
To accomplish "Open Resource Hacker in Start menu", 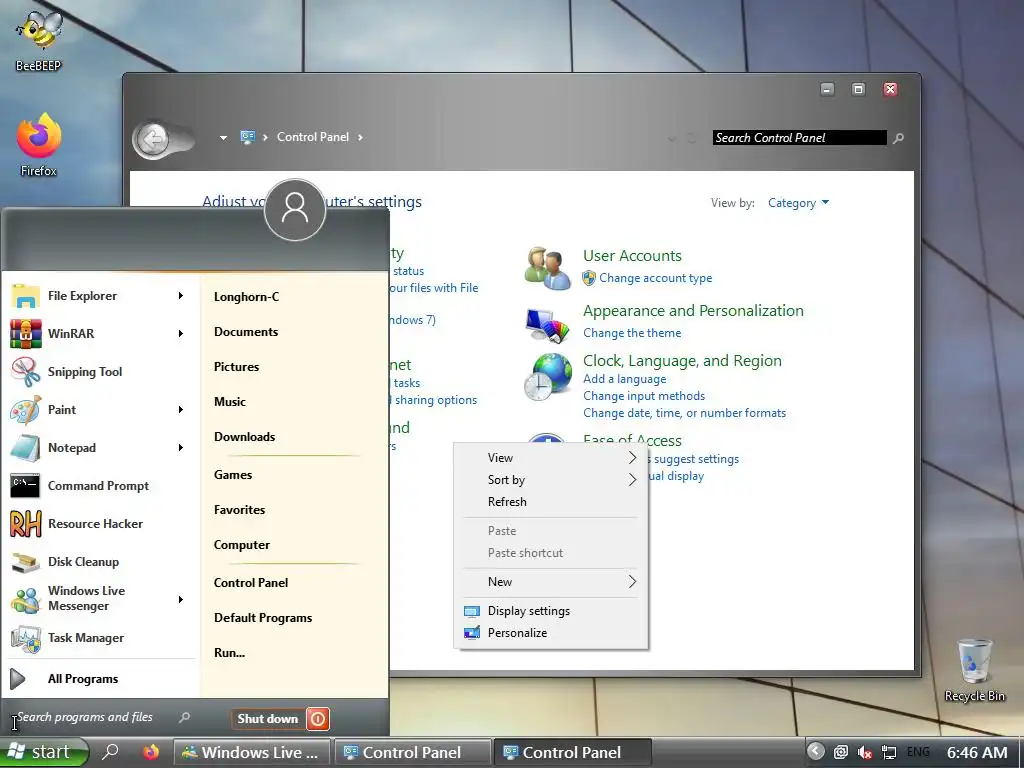I will [x=98, y=524].
